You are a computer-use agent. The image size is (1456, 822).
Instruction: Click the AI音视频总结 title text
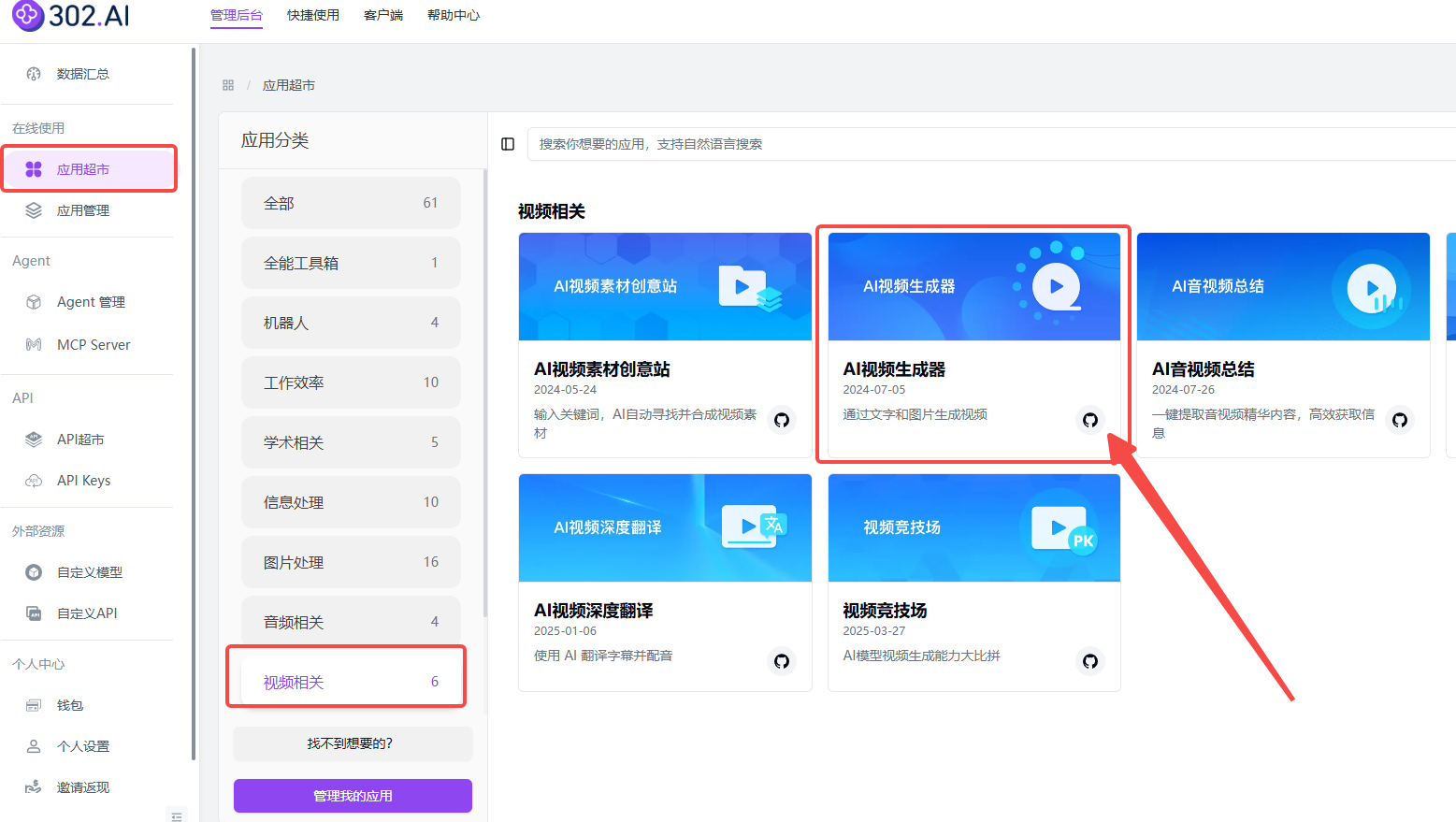tap(1204, 369)
